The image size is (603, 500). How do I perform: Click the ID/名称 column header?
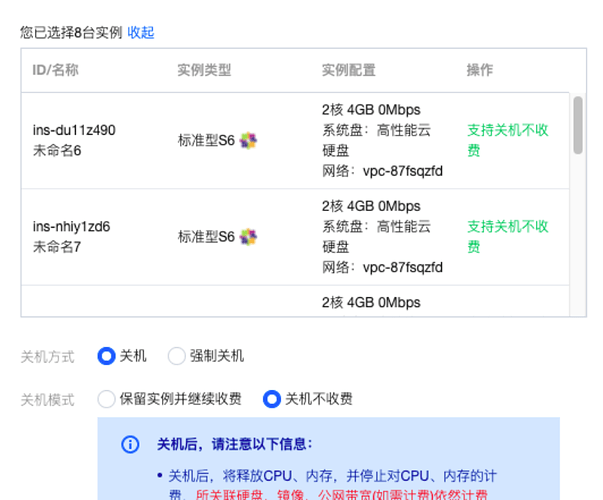tap(55, 70)
